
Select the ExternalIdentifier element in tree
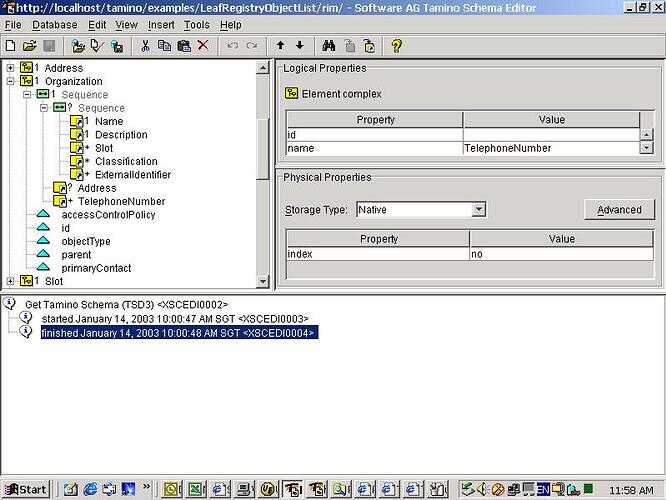(133, 174)
